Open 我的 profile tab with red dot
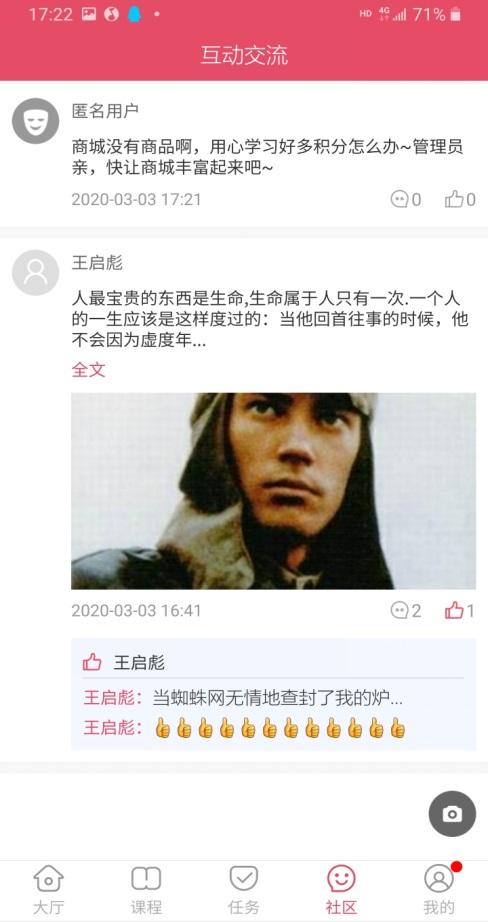Image resolution: width=488 pixels, height=922 pixels. pos(439,890)
